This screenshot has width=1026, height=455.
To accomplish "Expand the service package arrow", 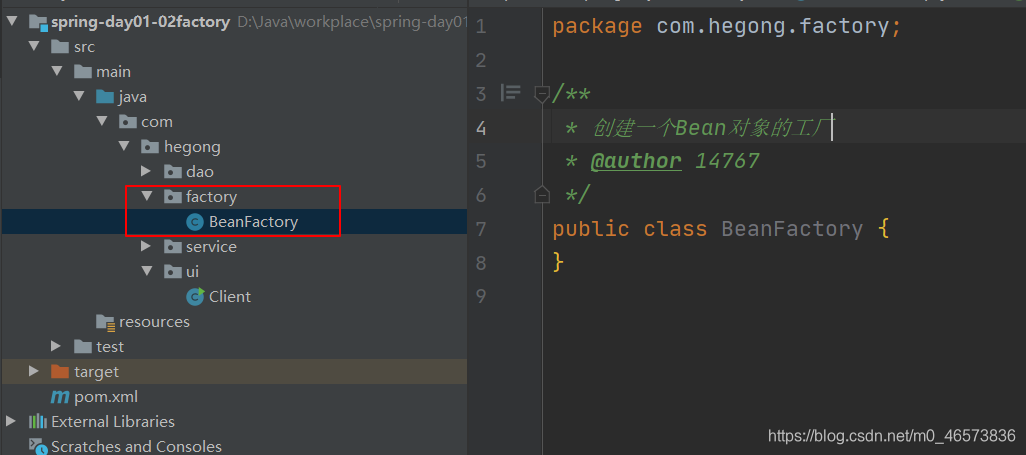I will coord(147,247).
